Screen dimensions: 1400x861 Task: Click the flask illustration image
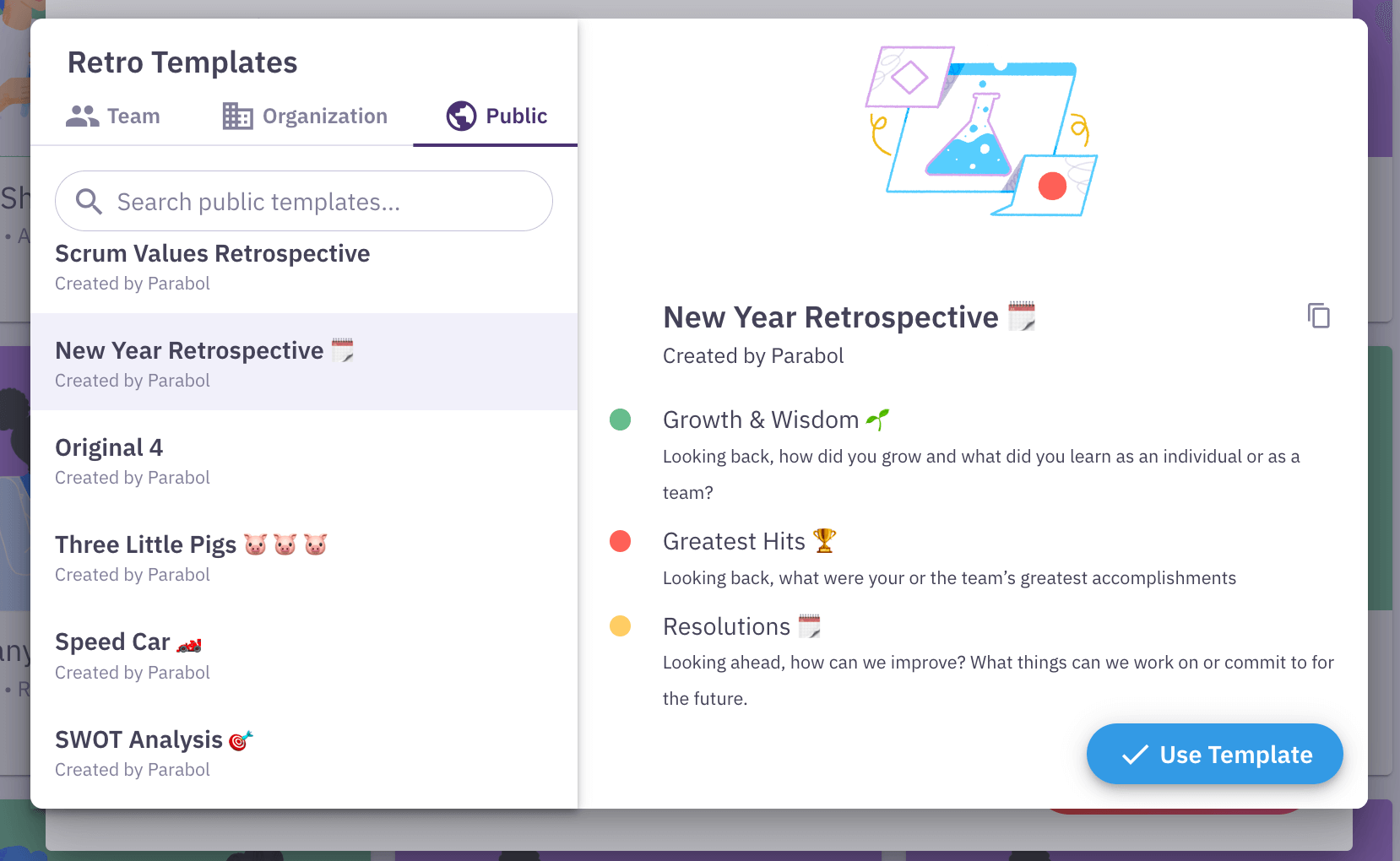coord(981,132)
